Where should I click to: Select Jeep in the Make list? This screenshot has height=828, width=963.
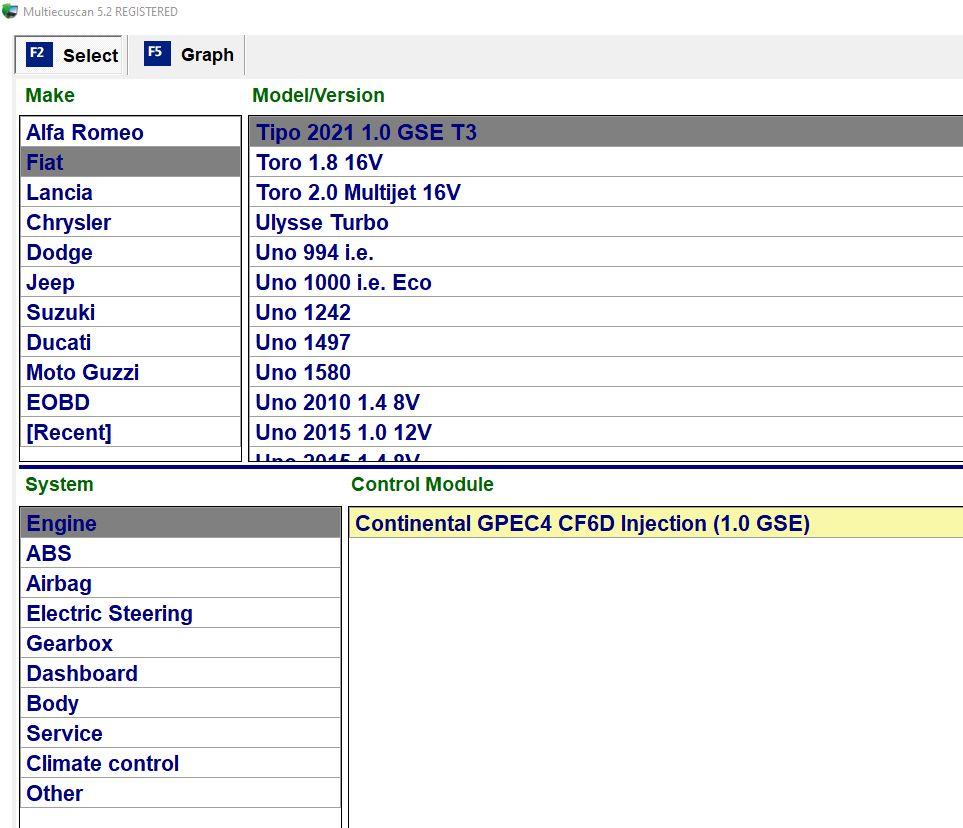tap(50, 283)
